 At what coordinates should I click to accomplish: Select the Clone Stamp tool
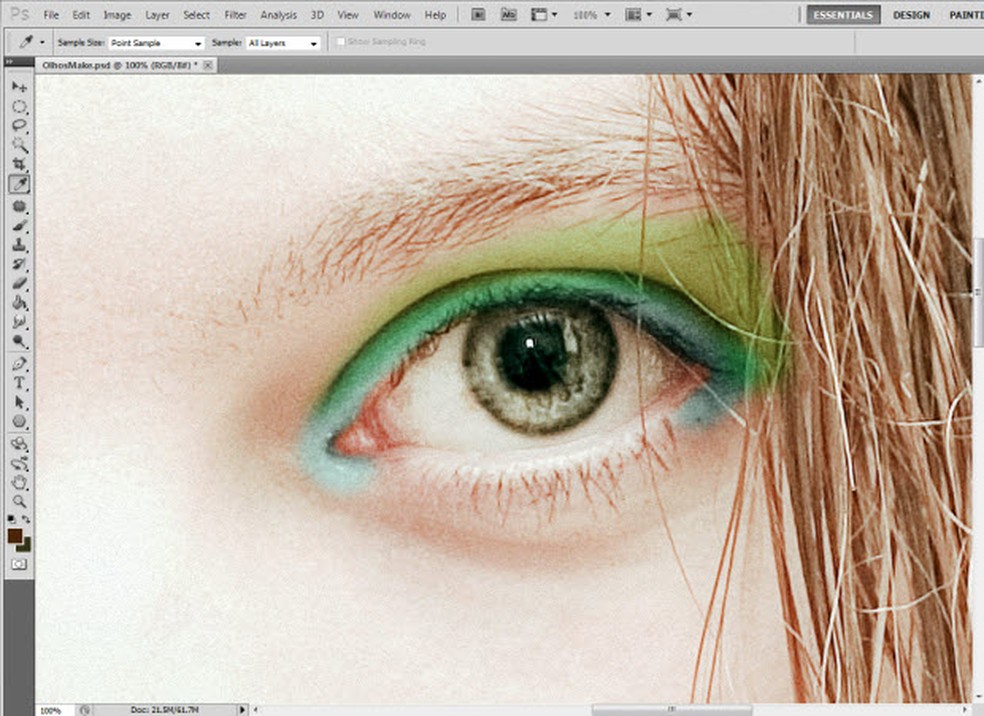[x=19, y=244]
